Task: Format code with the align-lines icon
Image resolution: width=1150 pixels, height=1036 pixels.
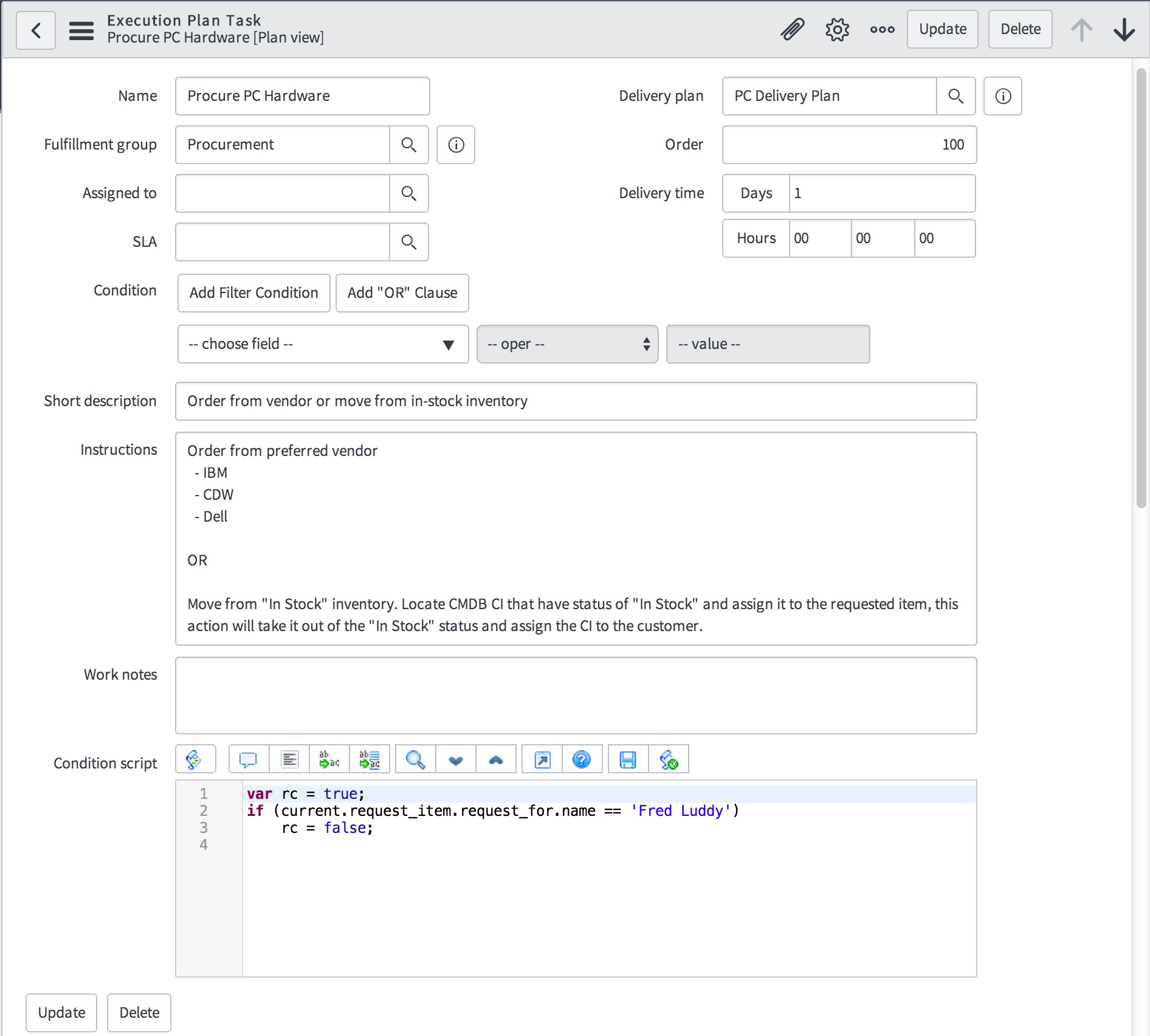Action: [x=289, y=759]
